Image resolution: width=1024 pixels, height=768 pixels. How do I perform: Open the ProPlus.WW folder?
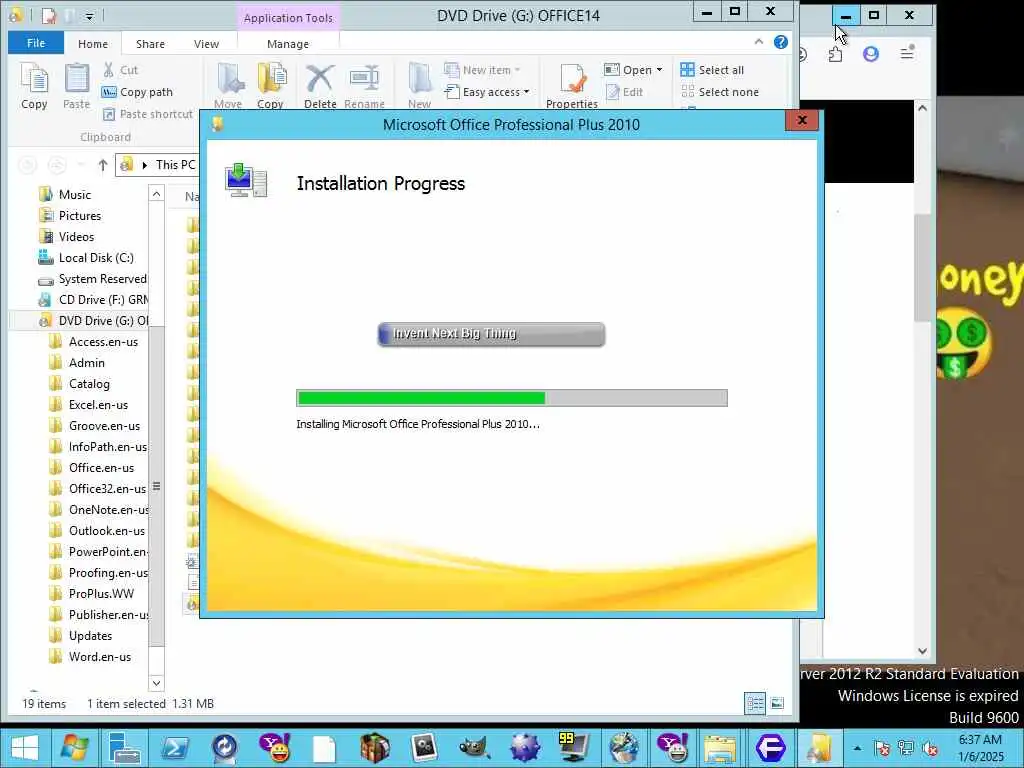click(101, 594)
